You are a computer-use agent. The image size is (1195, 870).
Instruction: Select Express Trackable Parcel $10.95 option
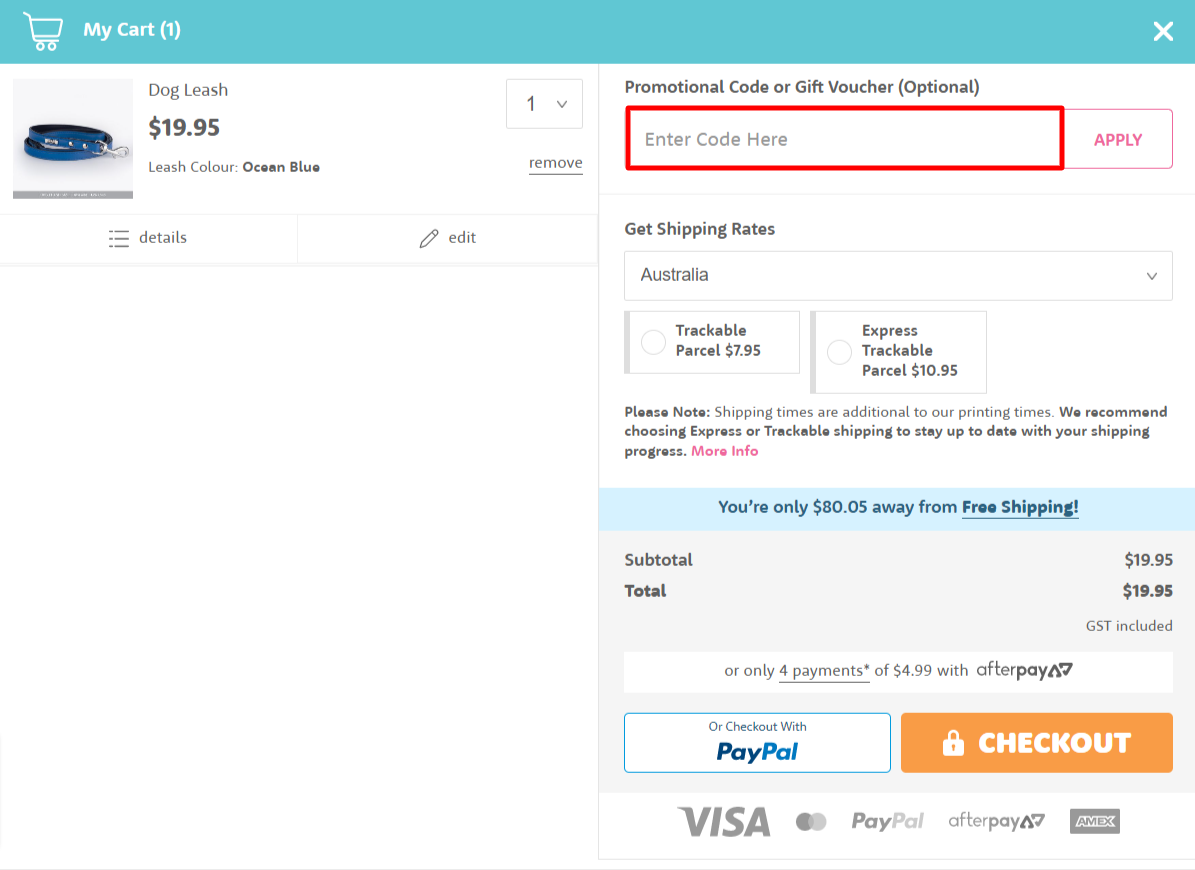[840, 352]
